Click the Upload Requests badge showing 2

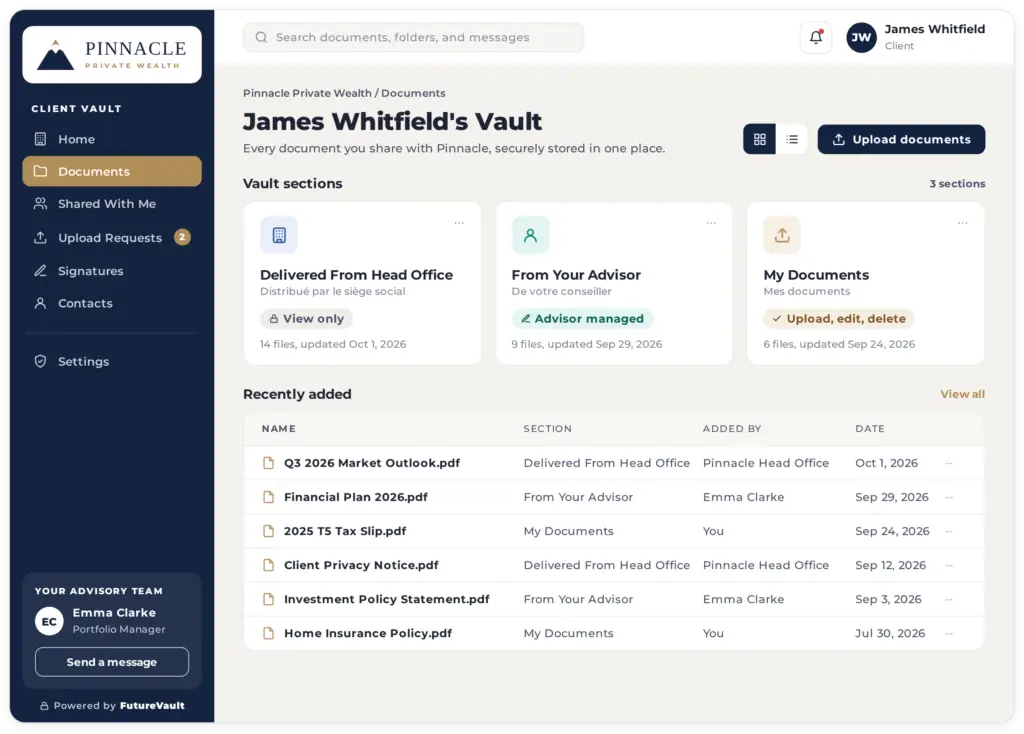(182, 237)
